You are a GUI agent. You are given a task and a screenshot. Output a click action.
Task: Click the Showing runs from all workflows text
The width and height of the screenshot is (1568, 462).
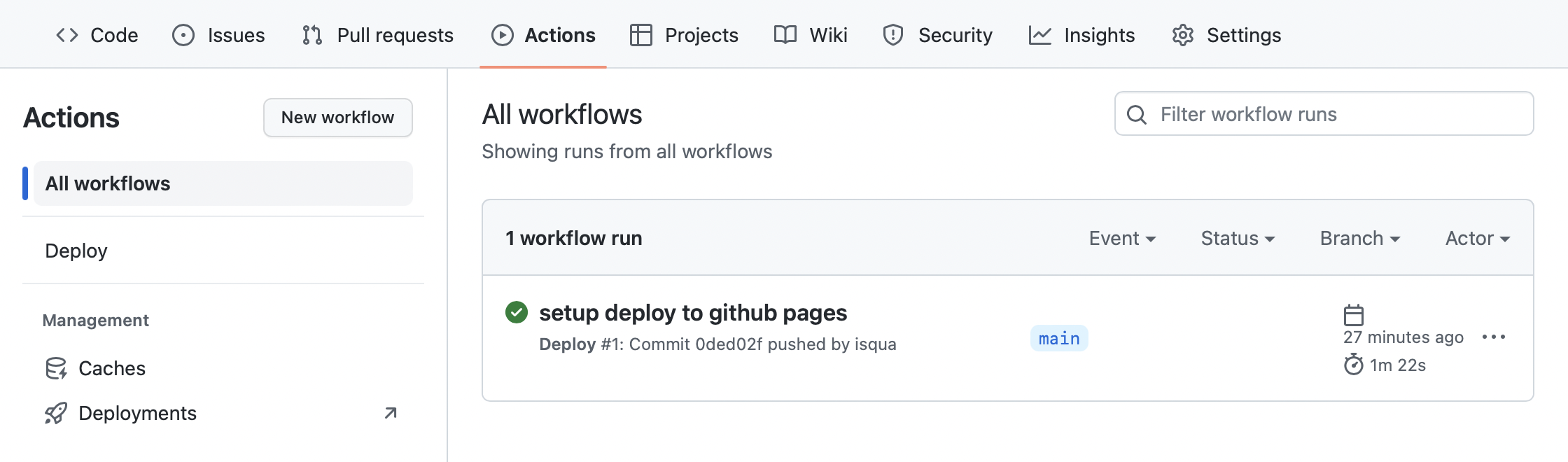tap(627, 152)
